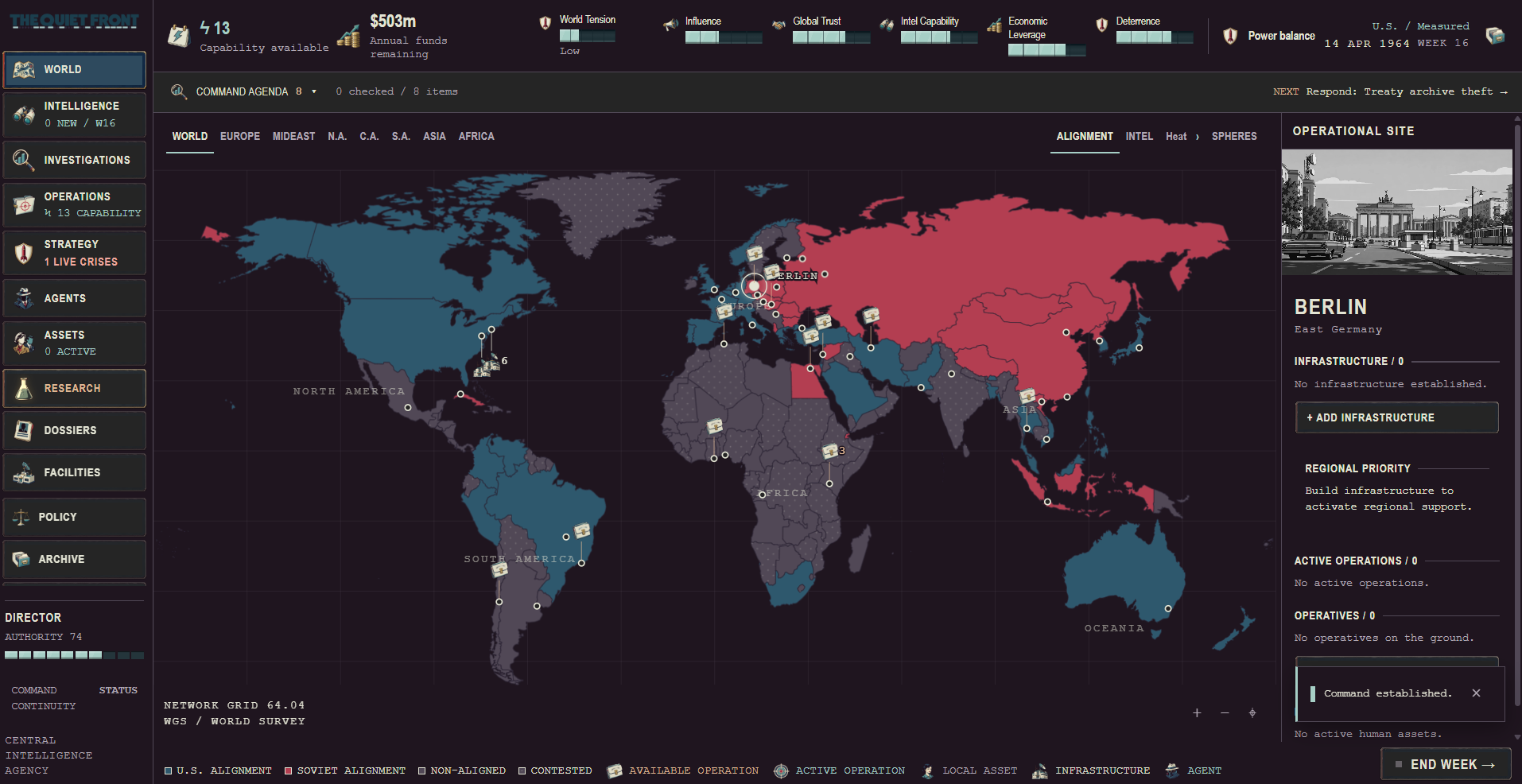Open the Research flask section

(x=75, y=388)
